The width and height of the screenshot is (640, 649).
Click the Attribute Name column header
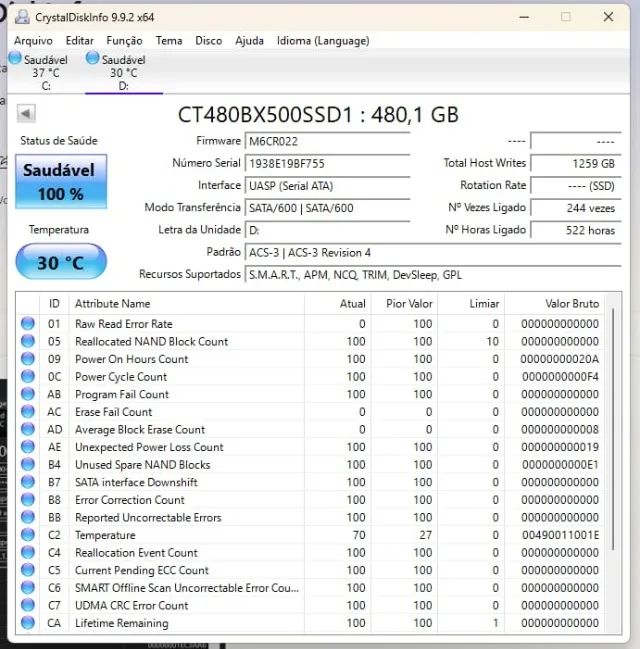click(187, 304)
